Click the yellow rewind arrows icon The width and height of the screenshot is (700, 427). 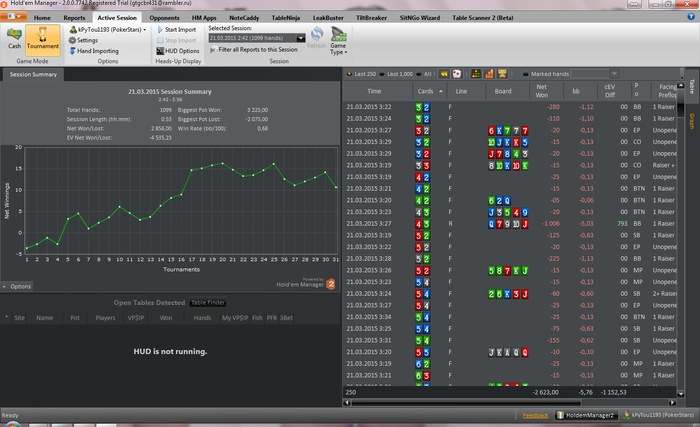pos(444,73)
